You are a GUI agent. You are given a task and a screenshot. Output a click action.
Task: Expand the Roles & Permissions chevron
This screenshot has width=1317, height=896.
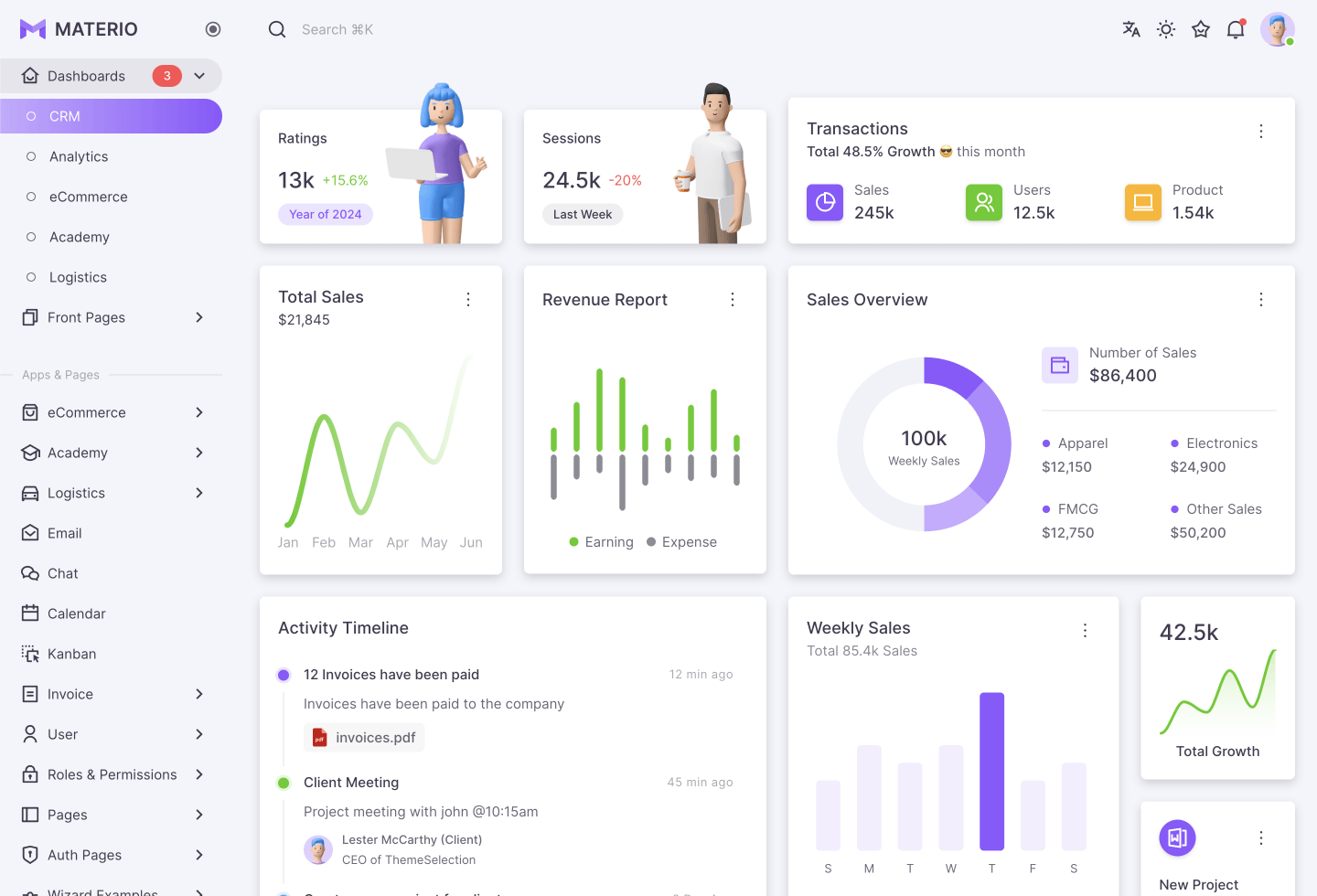point(199,774)
